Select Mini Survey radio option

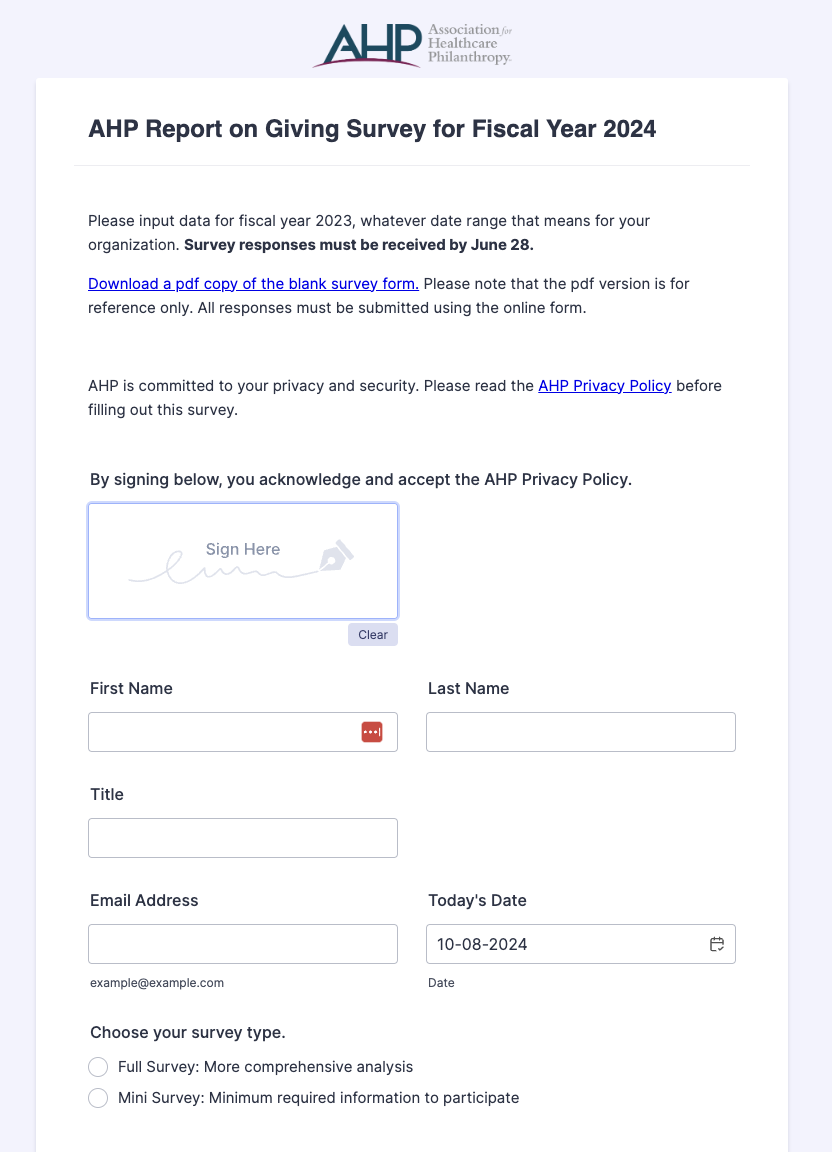point(98,1098)
